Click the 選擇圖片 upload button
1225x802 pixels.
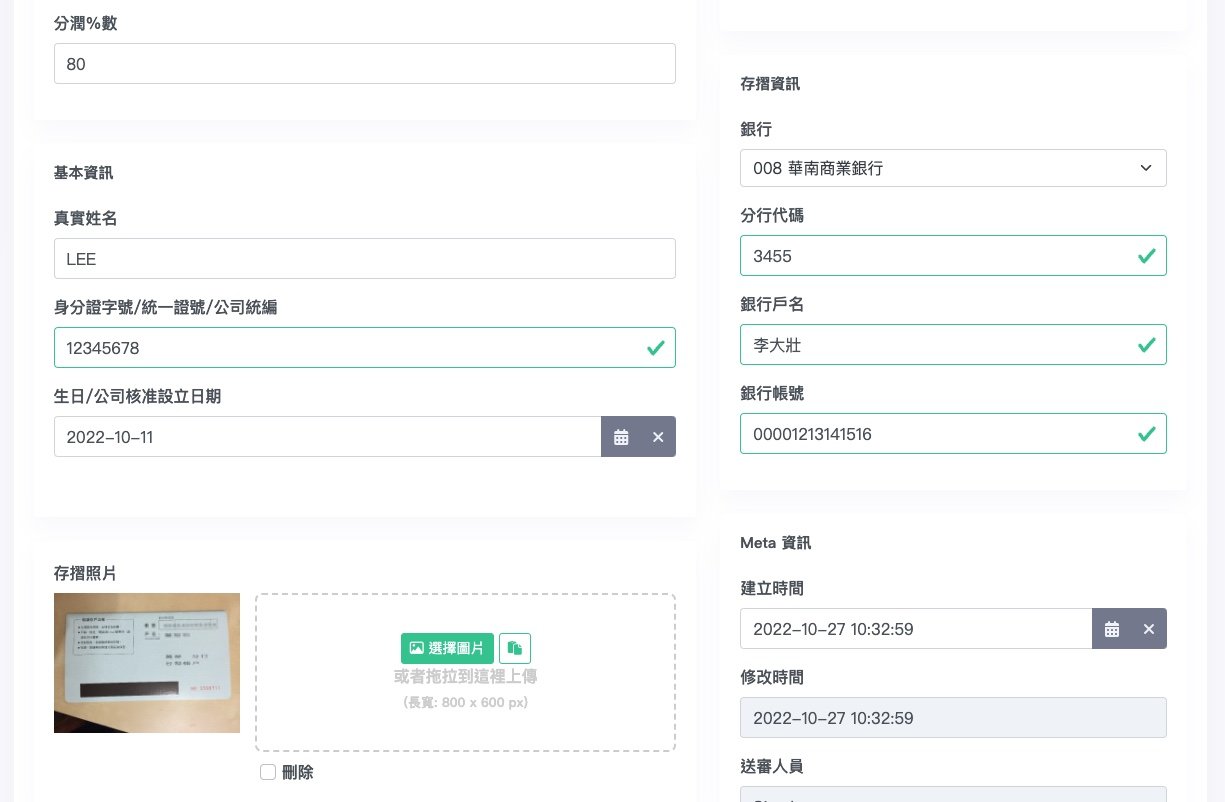447,648
